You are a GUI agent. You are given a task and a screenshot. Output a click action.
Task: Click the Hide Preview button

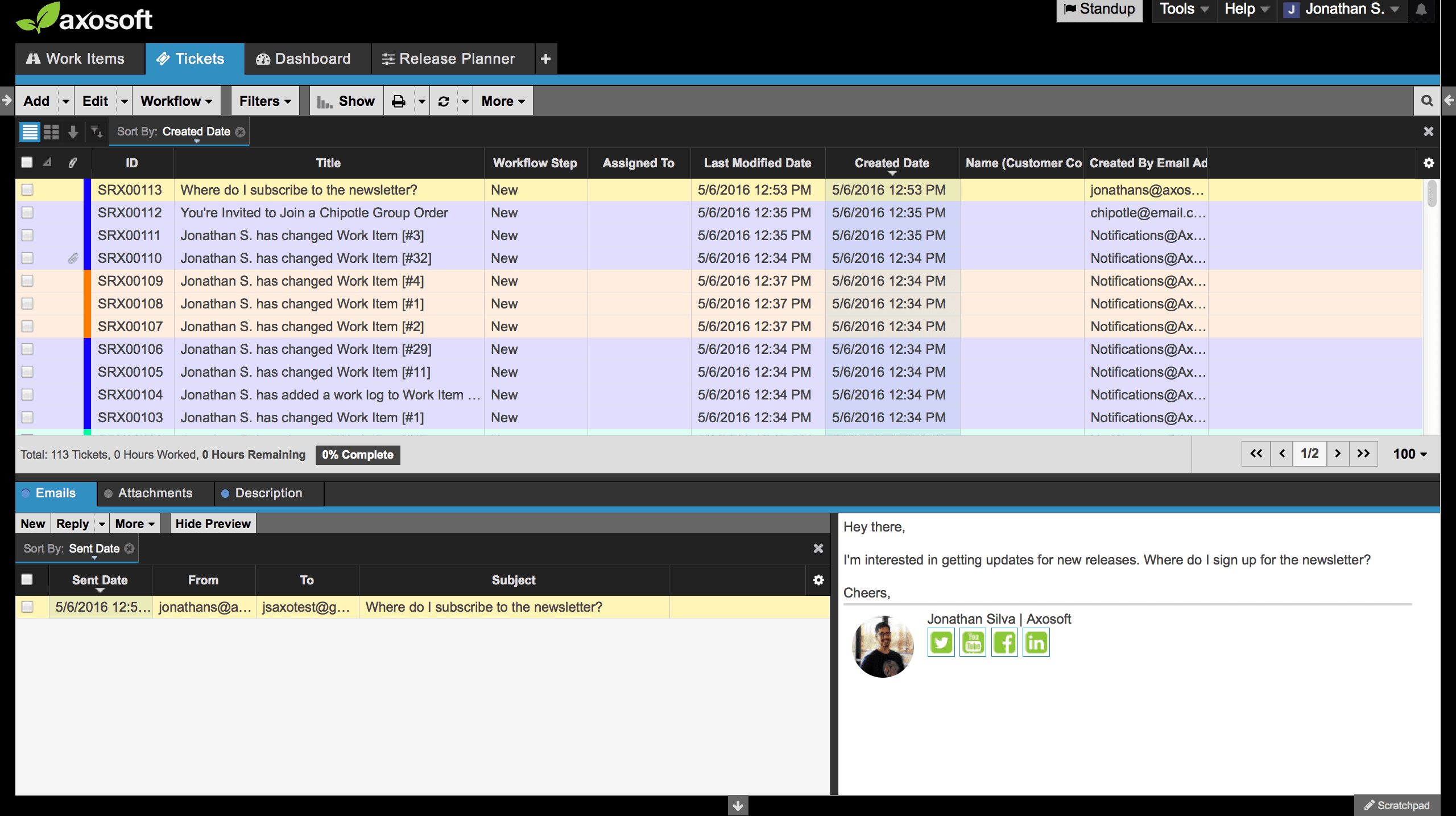pos(213,524)
